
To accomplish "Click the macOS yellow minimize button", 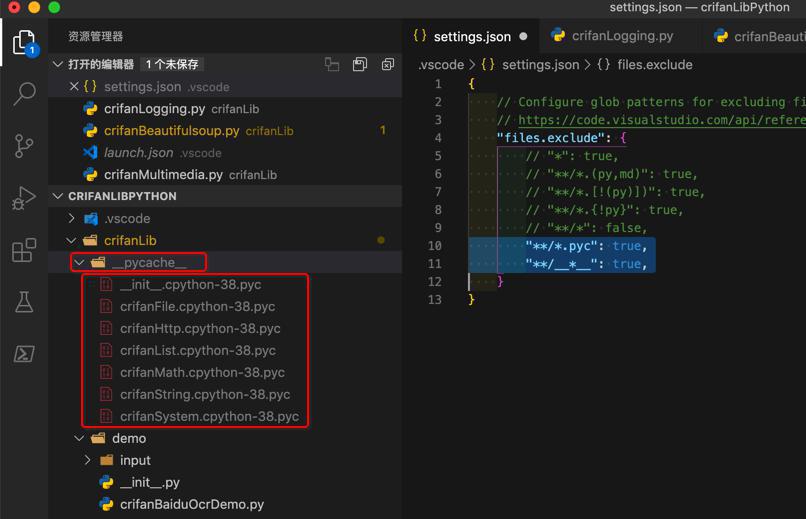I will pos(34,7).
